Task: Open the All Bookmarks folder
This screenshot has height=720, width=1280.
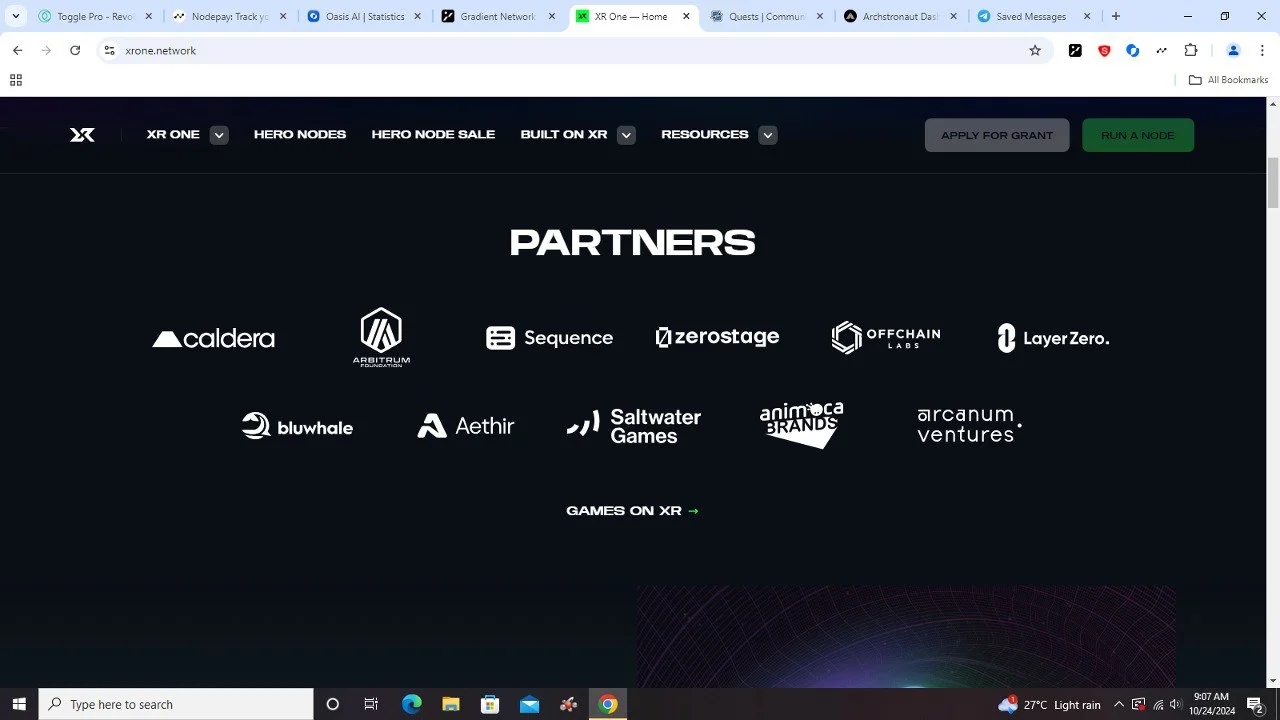Action: pyautogui.click(x=1228, y=80)
